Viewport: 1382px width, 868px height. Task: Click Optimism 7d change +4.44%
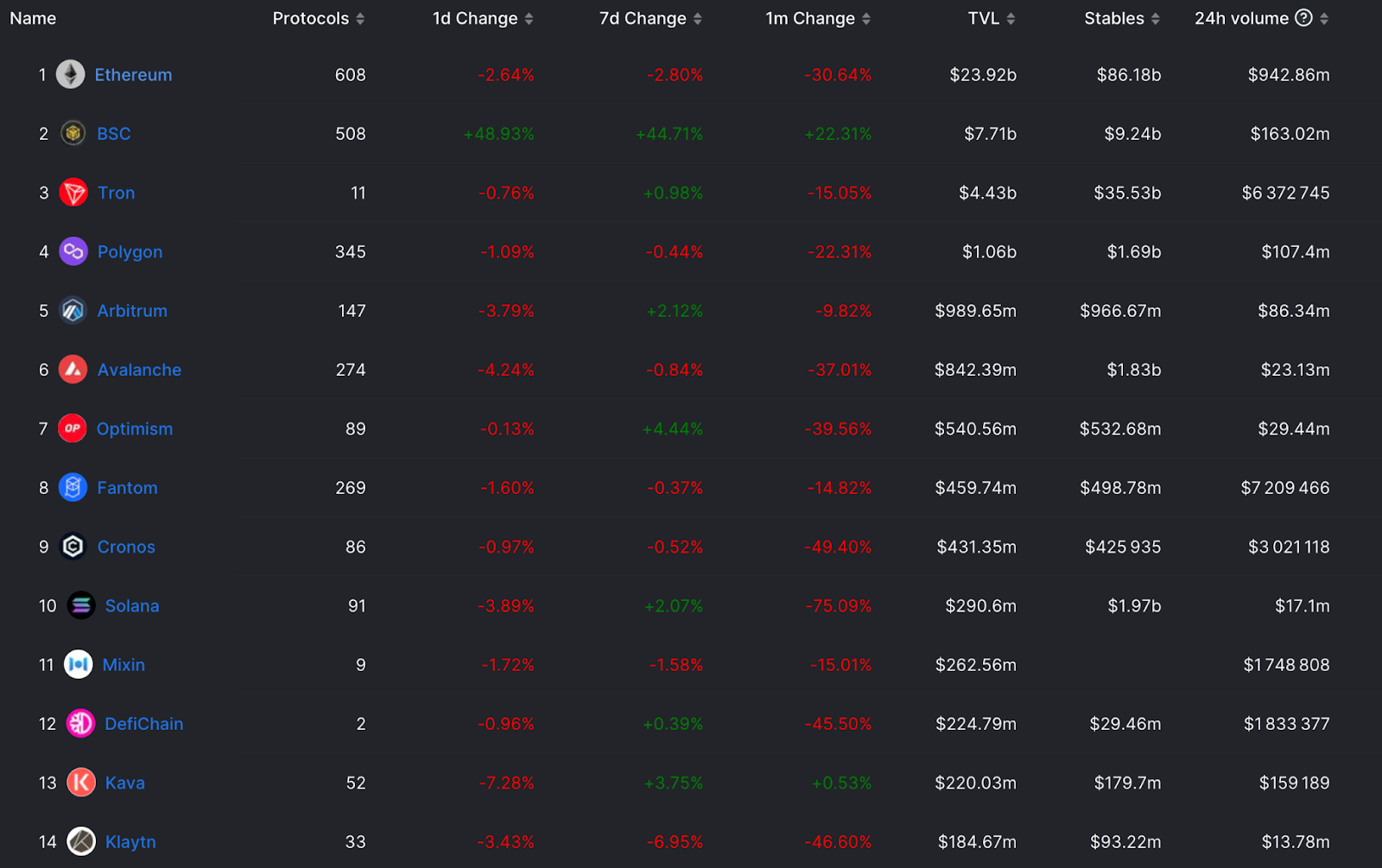(672, 429)
